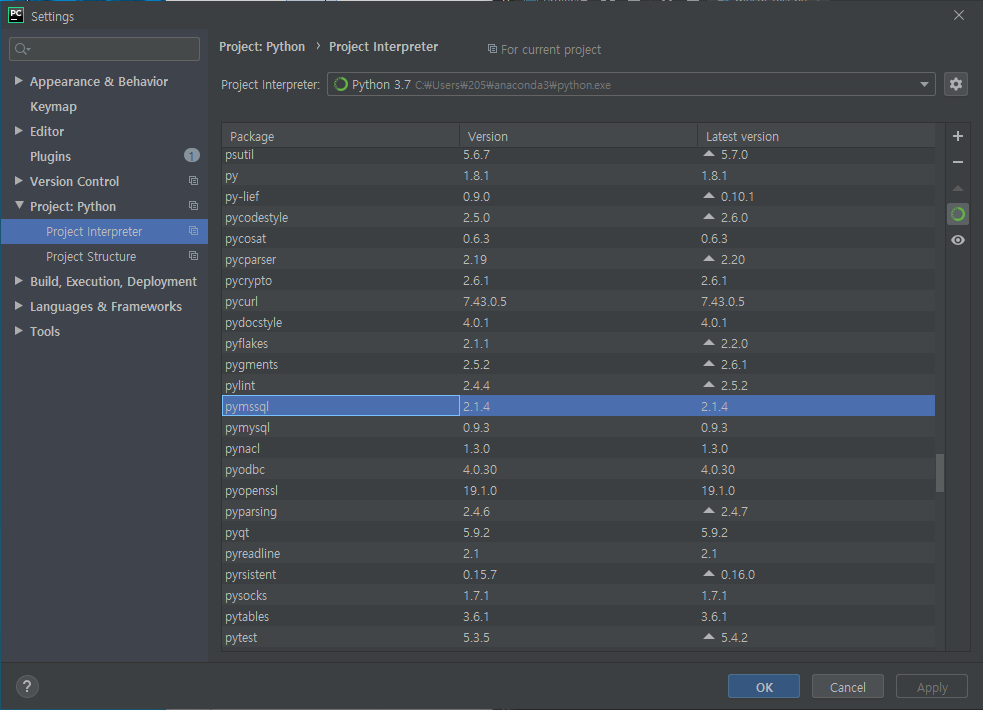
Task: Click the upgrade arrow for pyrsistent 0.16.0
Action: (x=709, y=573)
